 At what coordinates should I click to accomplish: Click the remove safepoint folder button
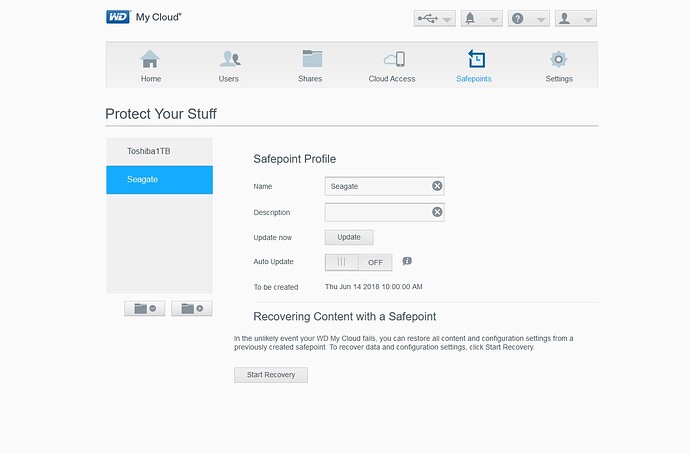(145, 308)
